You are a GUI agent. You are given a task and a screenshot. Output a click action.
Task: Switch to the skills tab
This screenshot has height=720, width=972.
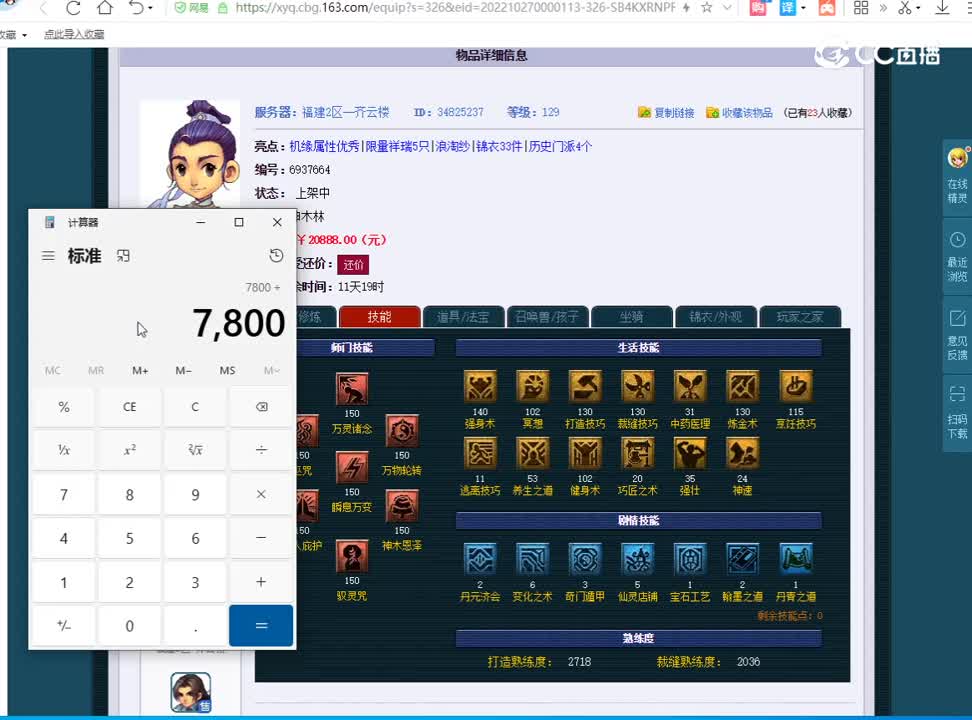pyautogui.click(x=379, y=317)
